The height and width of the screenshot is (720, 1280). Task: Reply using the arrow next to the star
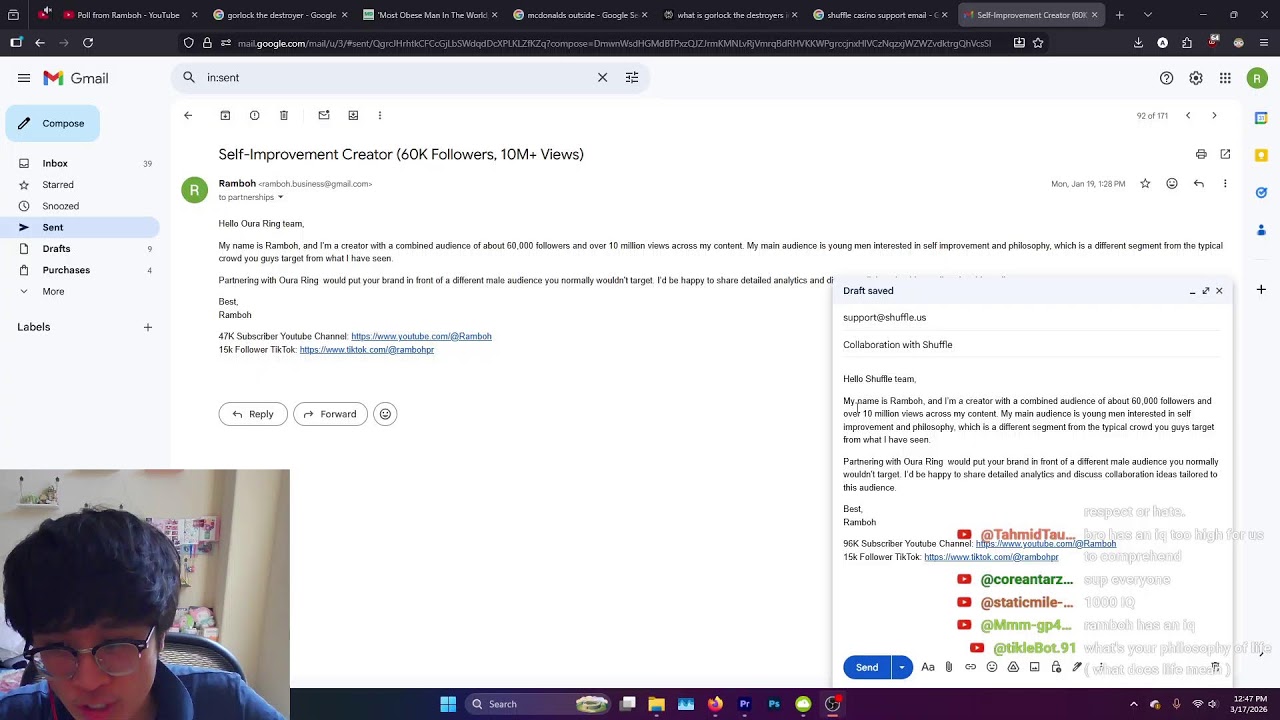point(1198,184)
